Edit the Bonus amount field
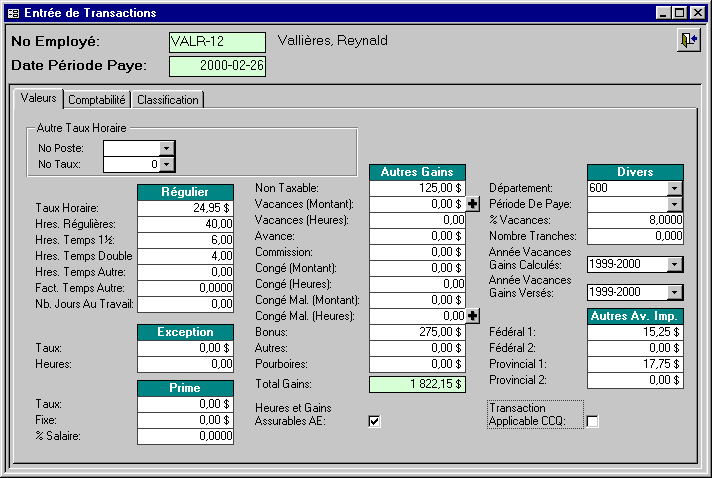Screen dimensions: 712x478 click(x=417, y=332)
